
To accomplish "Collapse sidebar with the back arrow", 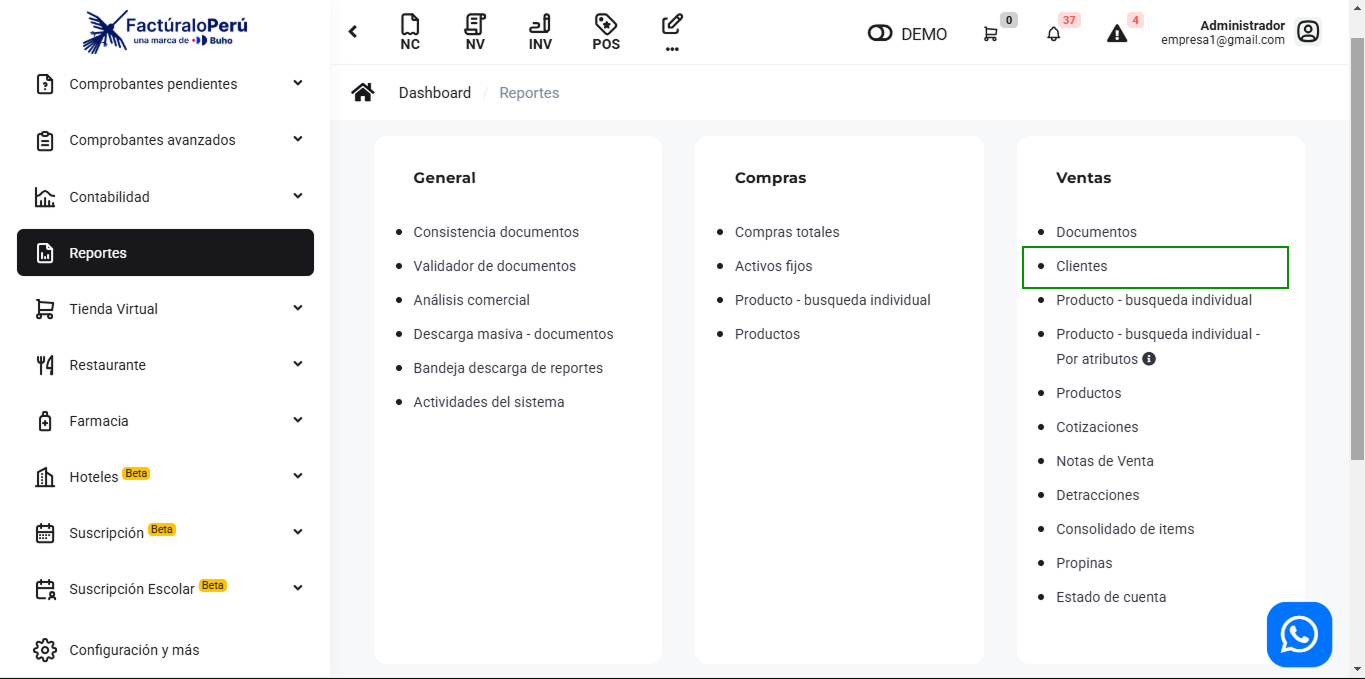I will (353, 32).
